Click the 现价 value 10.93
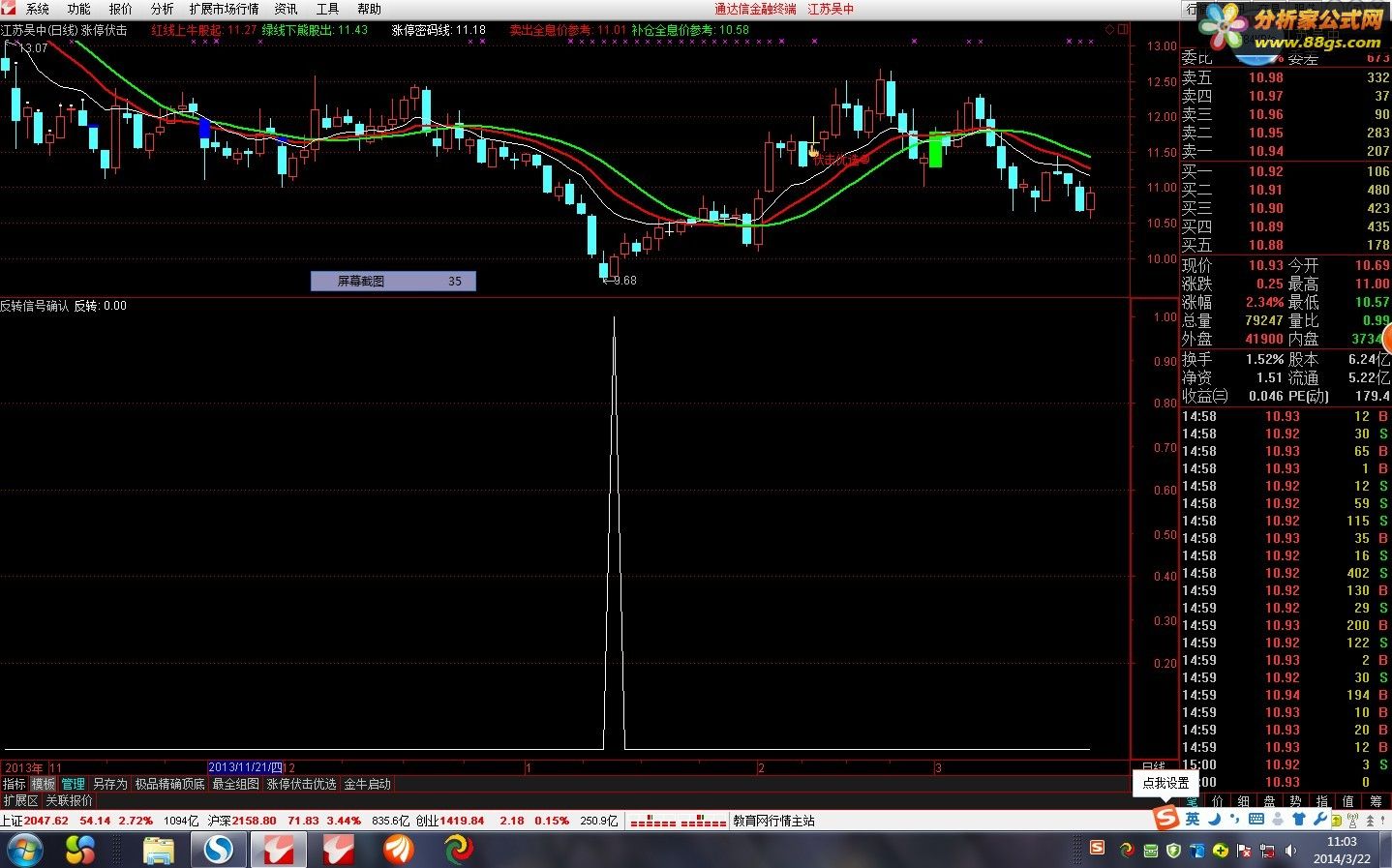 pyautogui.click(x=1265, y=265)
